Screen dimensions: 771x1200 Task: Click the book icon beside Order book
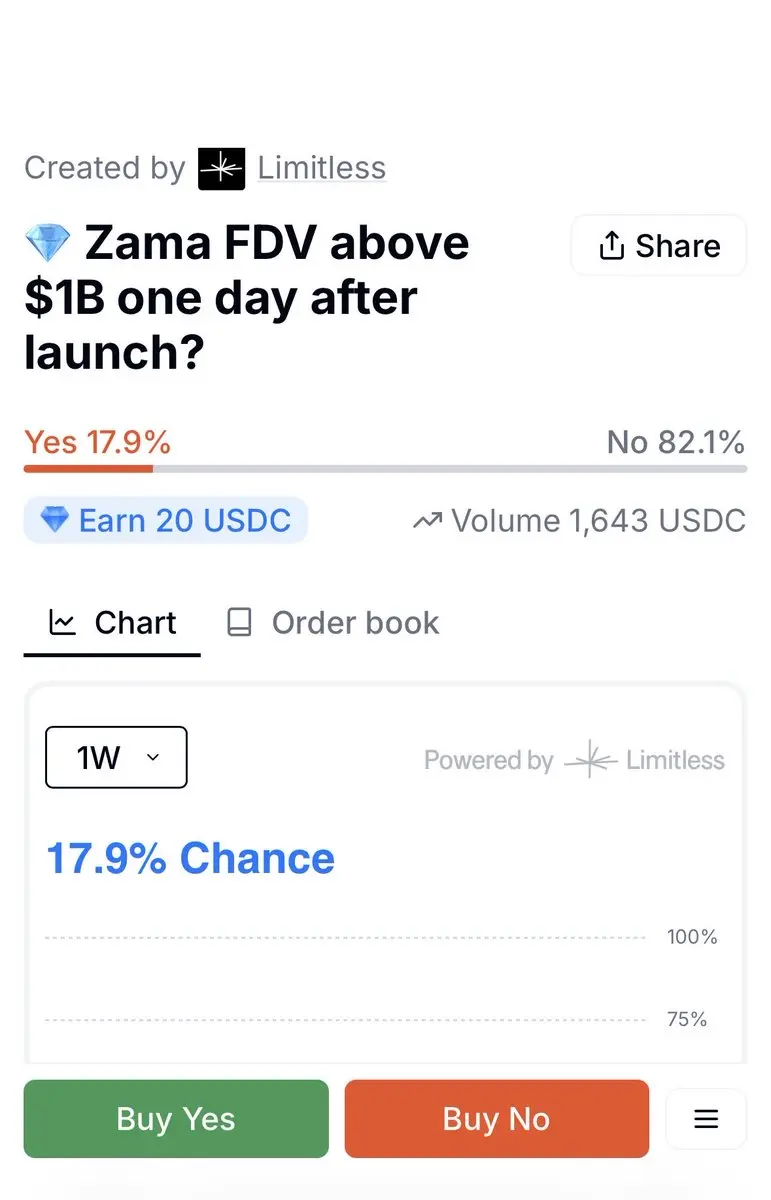click(x=239, y=623)
